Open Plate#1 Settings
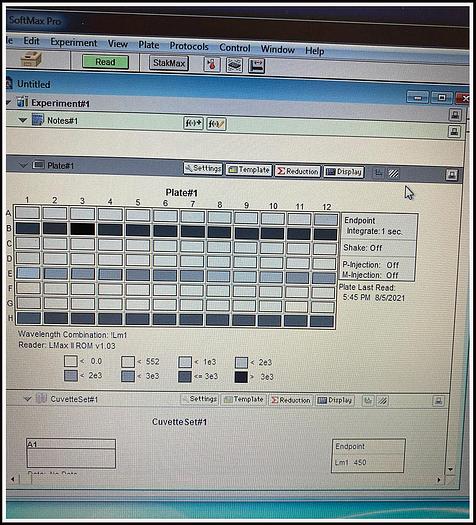Image resolution: width=476 pixels, height=525 pixels. [x=203, y=168]
